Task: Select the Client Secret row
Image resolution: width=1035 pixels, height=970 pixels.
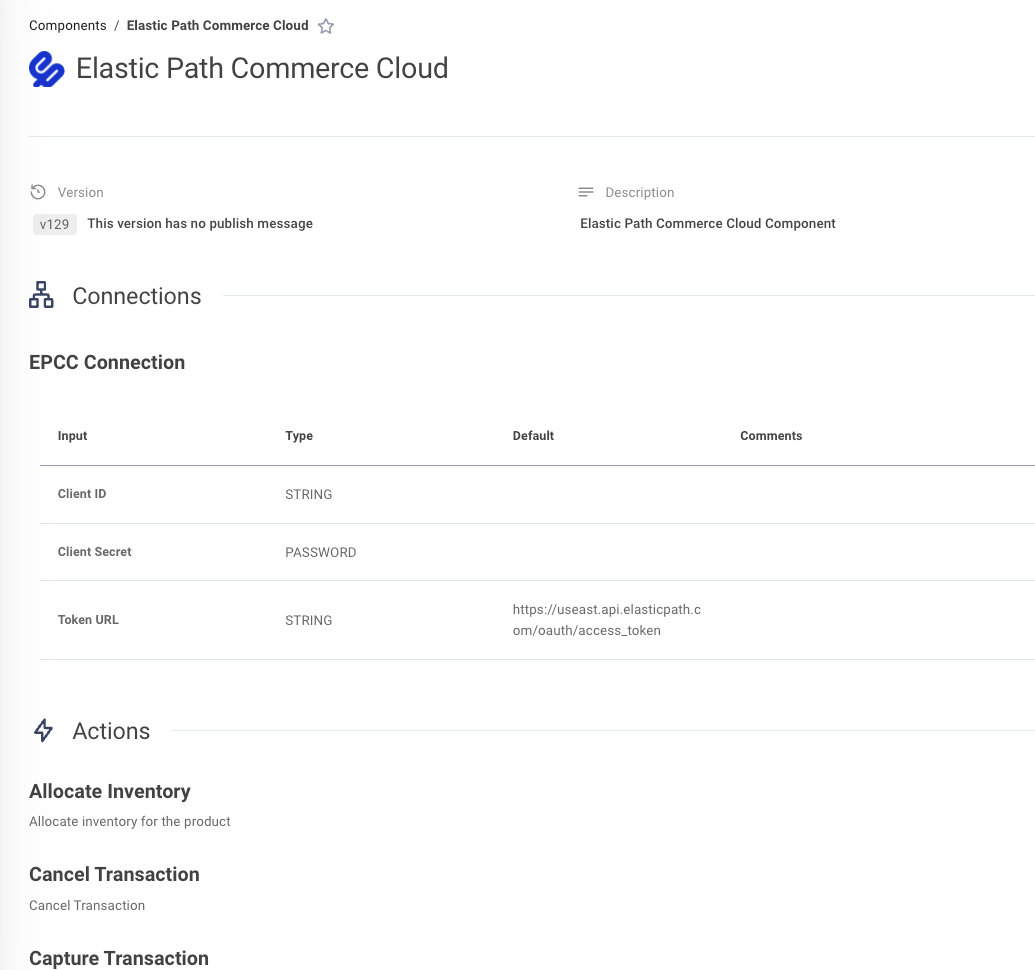Action: click(x=537, y=552)
